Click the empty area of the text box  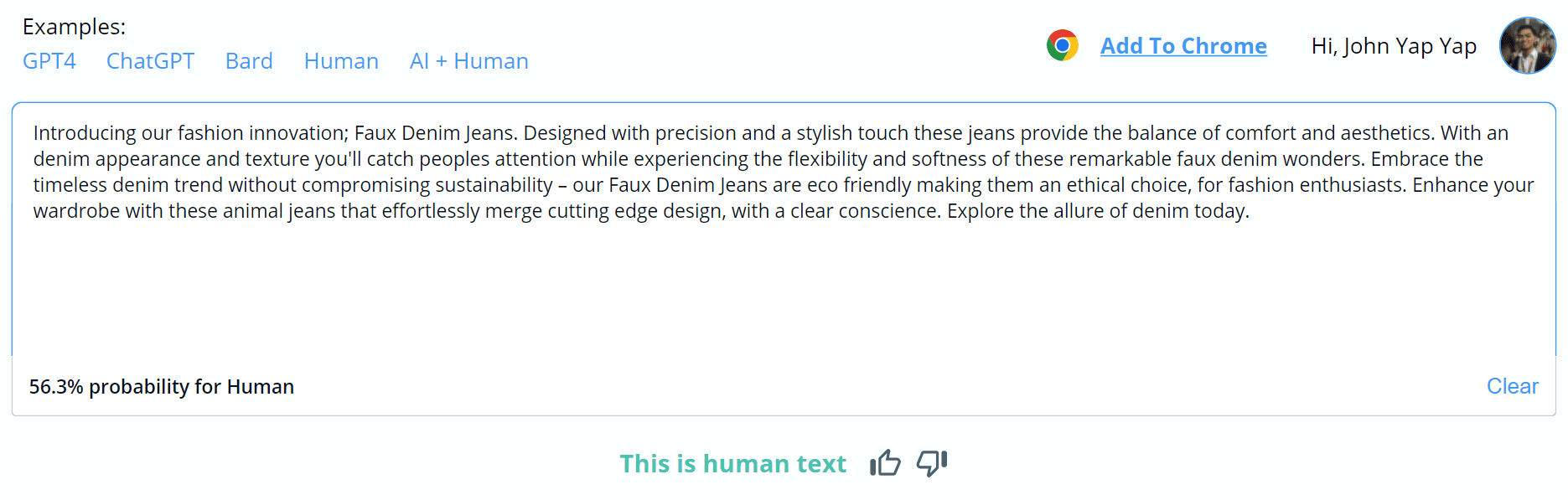point(784,289)
